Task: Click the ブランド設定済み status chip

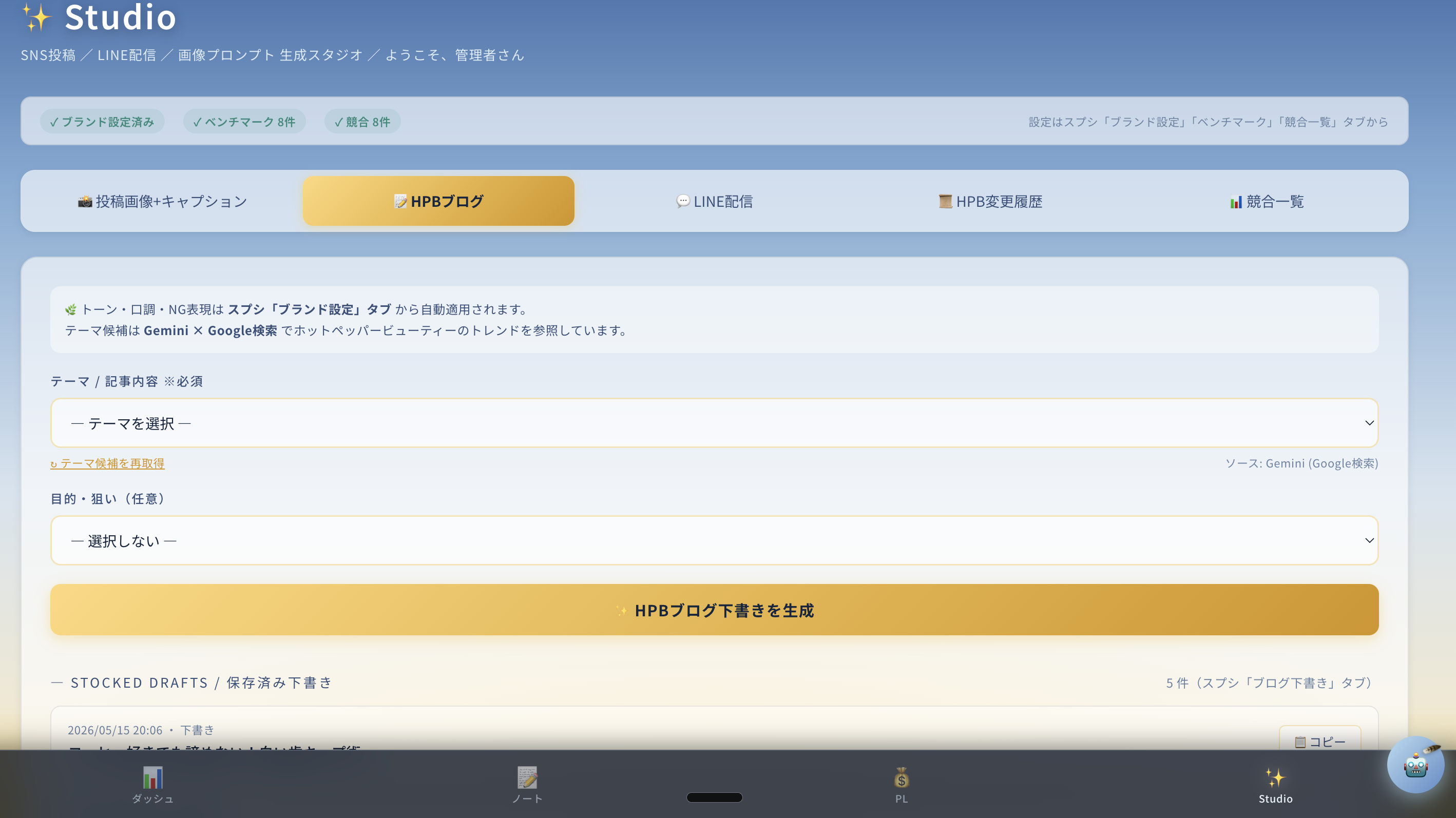Action: (102, 122)
